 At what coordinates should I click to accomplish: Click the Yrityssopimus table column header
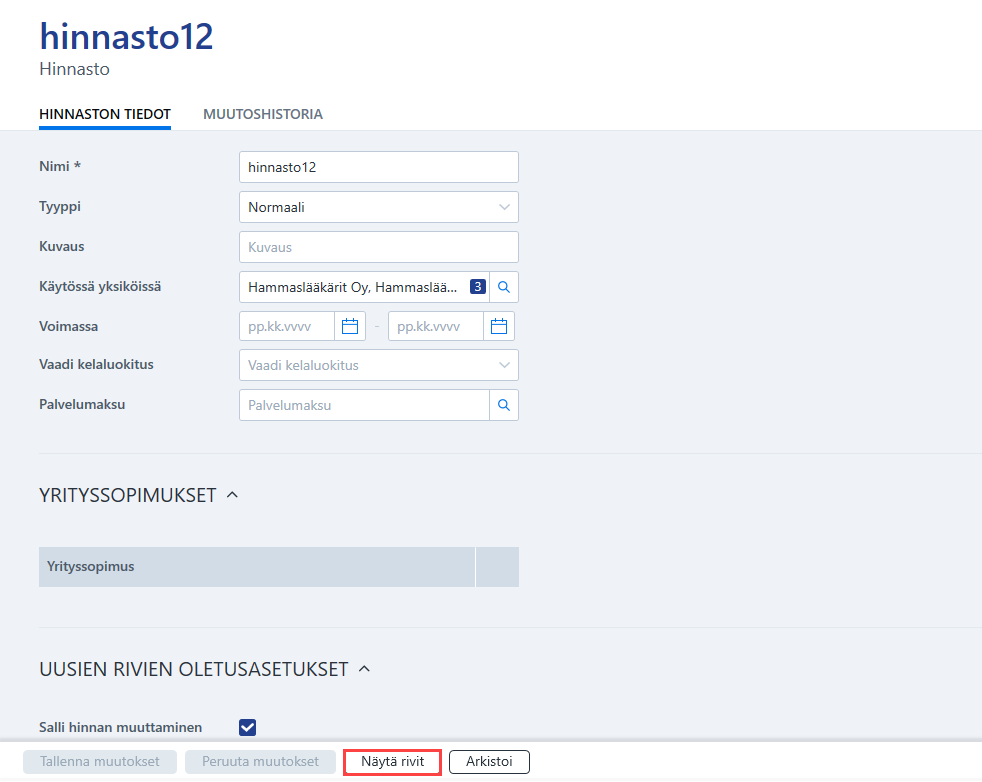pyautogui.click(x=257, y=567)
